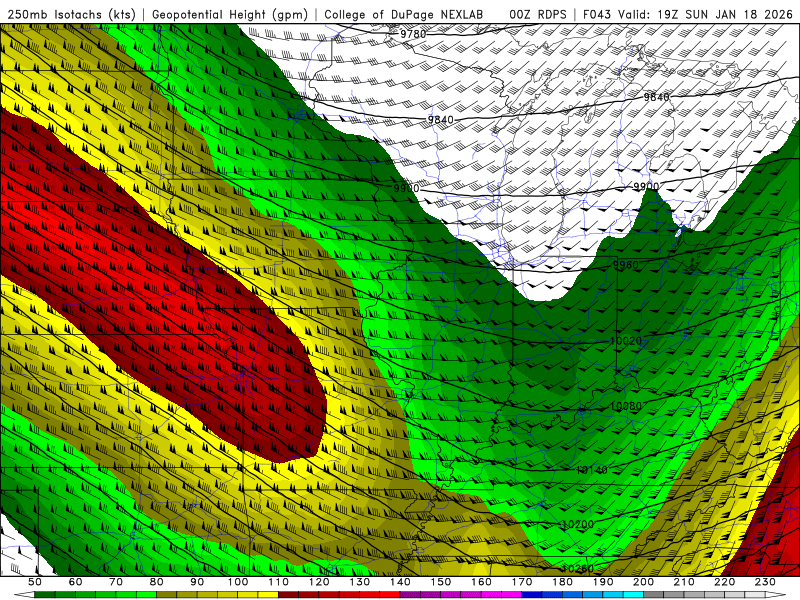Click the 10260 height contour label
This screenshot has width=800, height=600.
click(x=578, y=568)
